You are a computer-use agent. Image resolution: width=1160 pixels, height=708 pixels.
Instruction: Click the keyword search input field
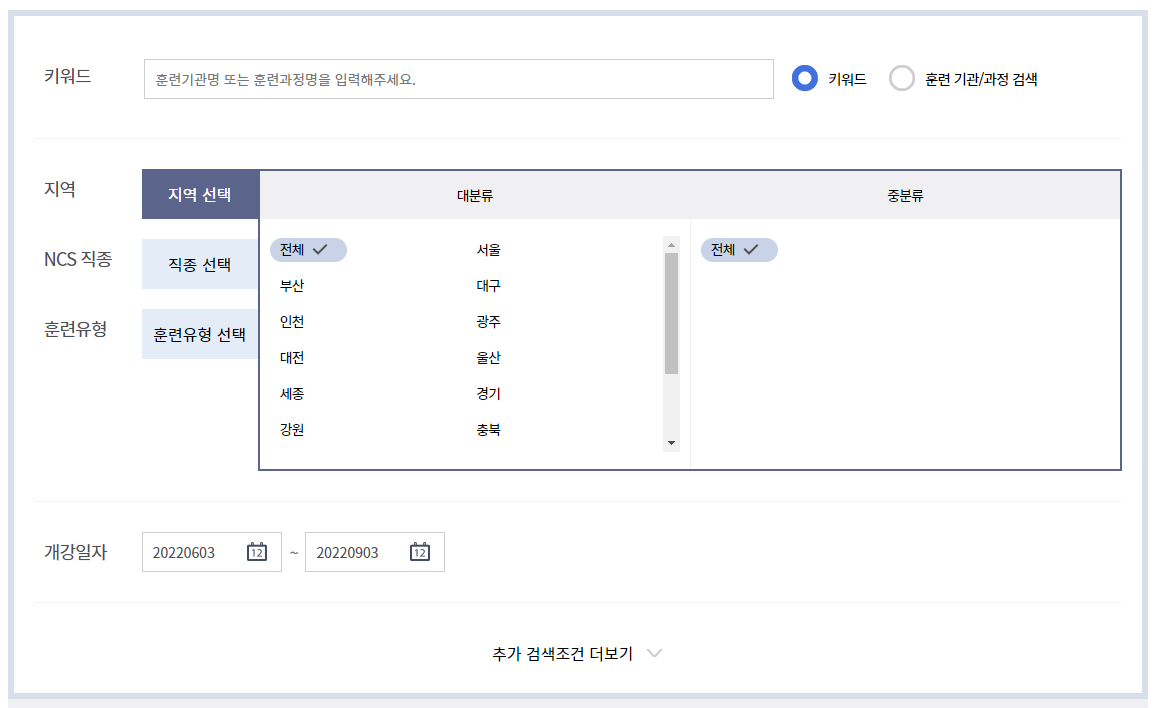457,78
